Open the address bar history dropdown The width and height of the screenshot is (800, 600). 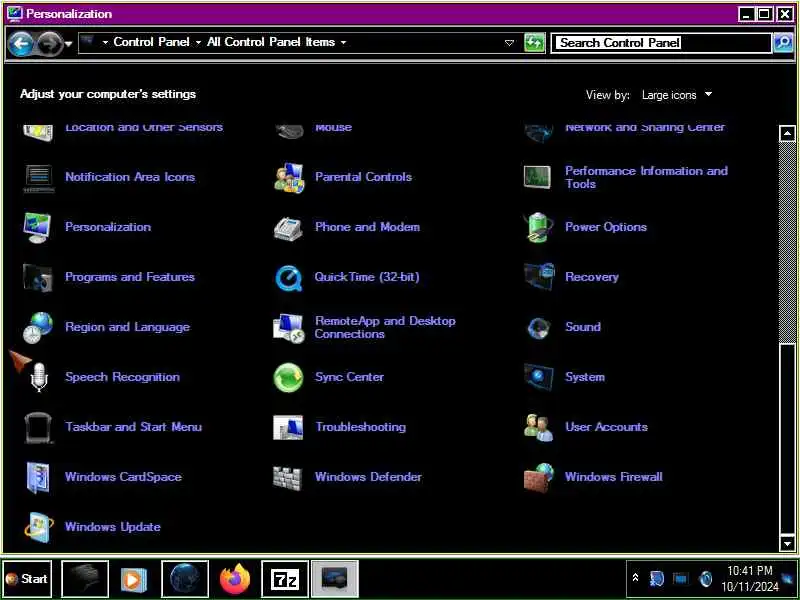[x=509, y=43]
